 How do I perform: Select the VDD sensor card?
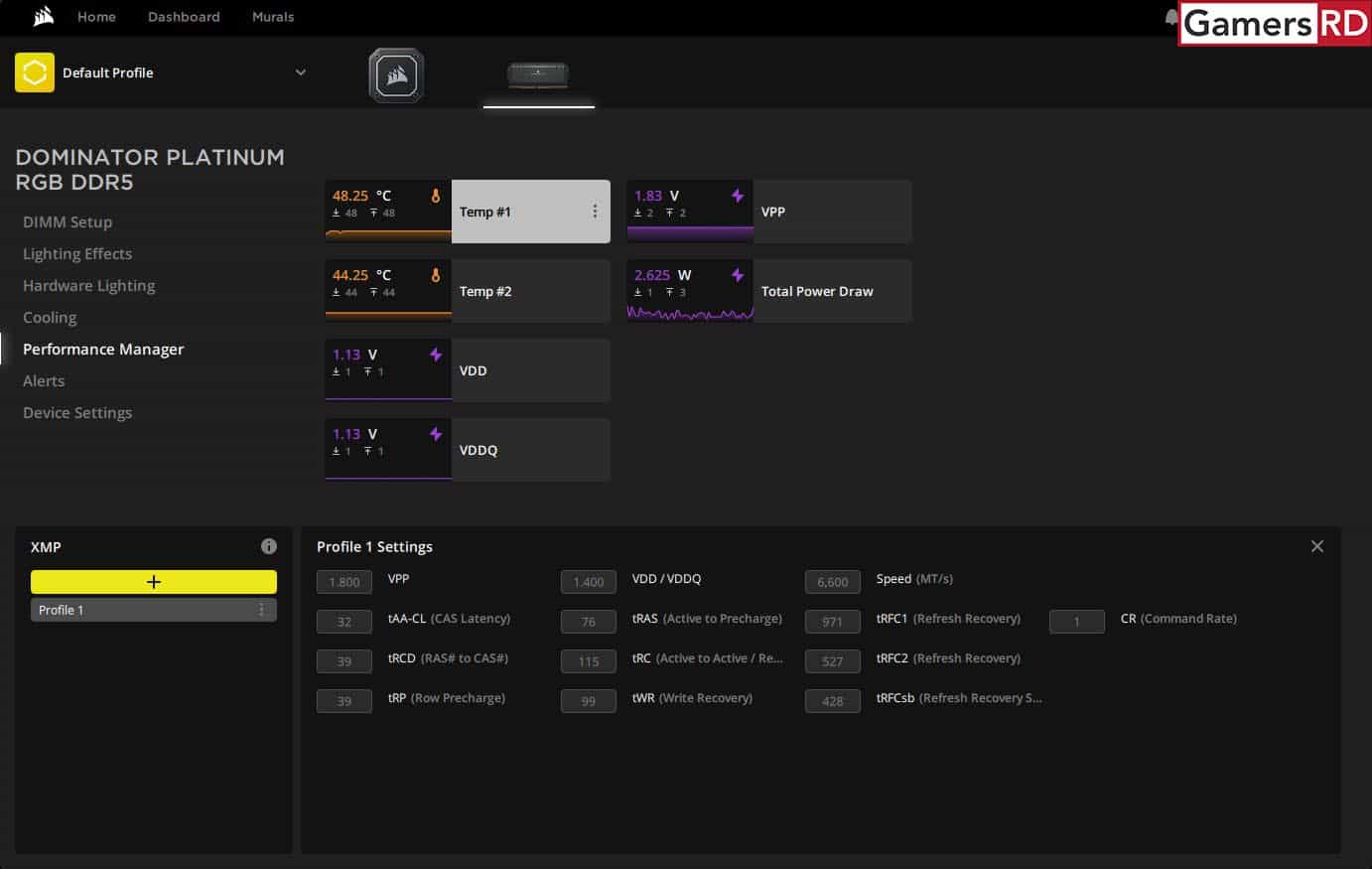(468, 370)
